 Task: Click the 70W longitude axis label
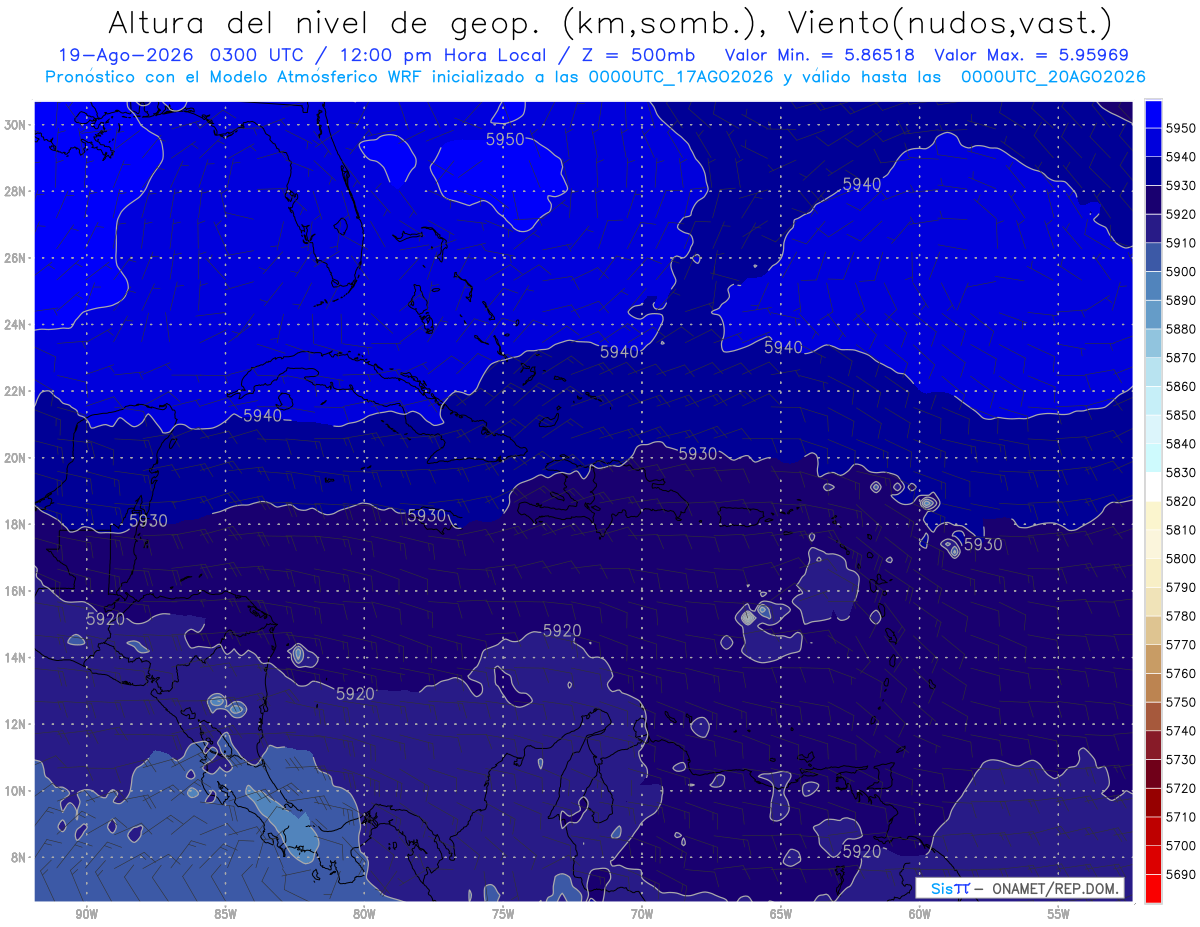[642, 914]
